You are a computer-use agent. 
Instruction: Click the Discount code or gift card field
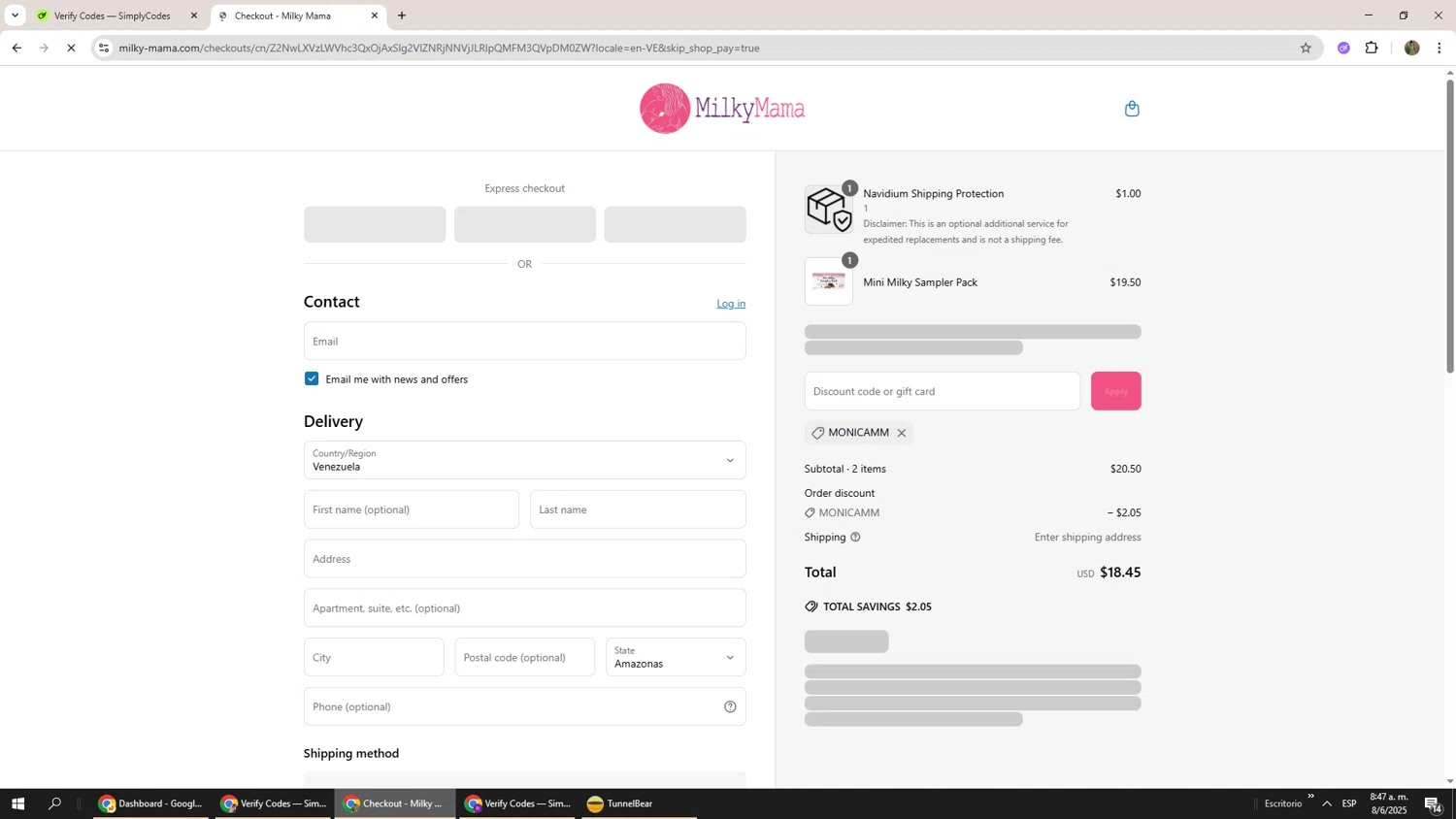(942, 391)
